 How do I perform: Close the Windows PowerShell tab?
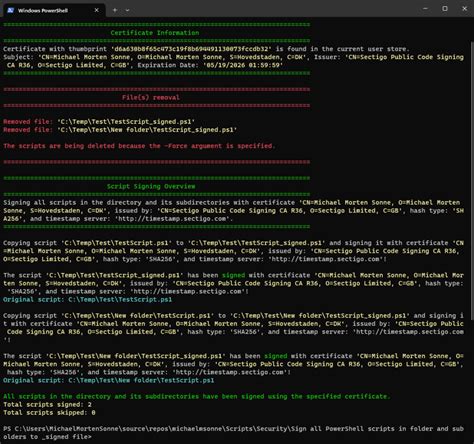pyautogui.click(x=96, y=10)
